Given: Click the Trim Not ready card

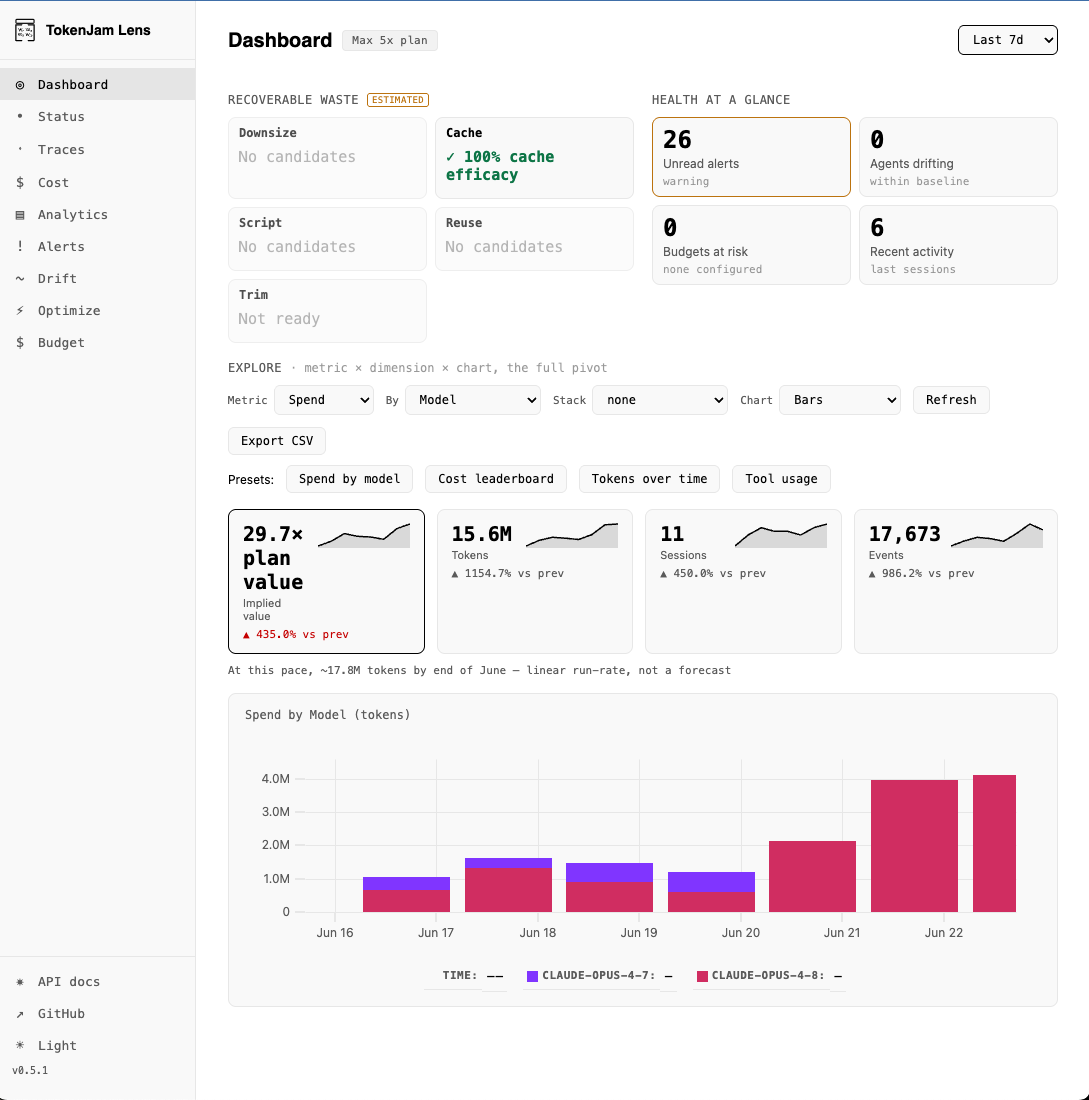Looking at the screenshot, I should [x=327, y=311].
